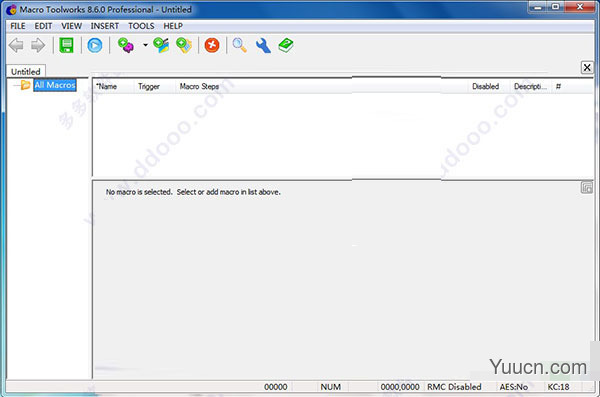
Task: Click the macro detail panel layout icon
Action: point(587,188)
